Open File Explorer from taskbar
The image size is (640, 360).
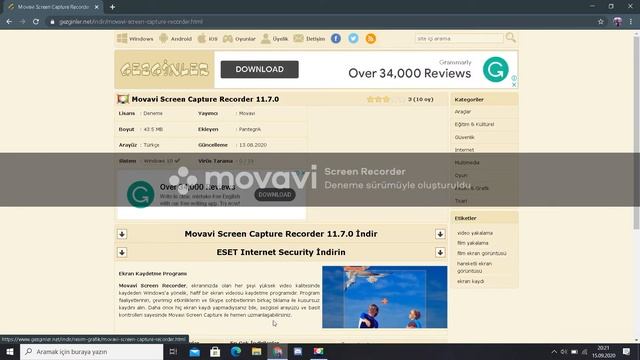coord(256,351)
